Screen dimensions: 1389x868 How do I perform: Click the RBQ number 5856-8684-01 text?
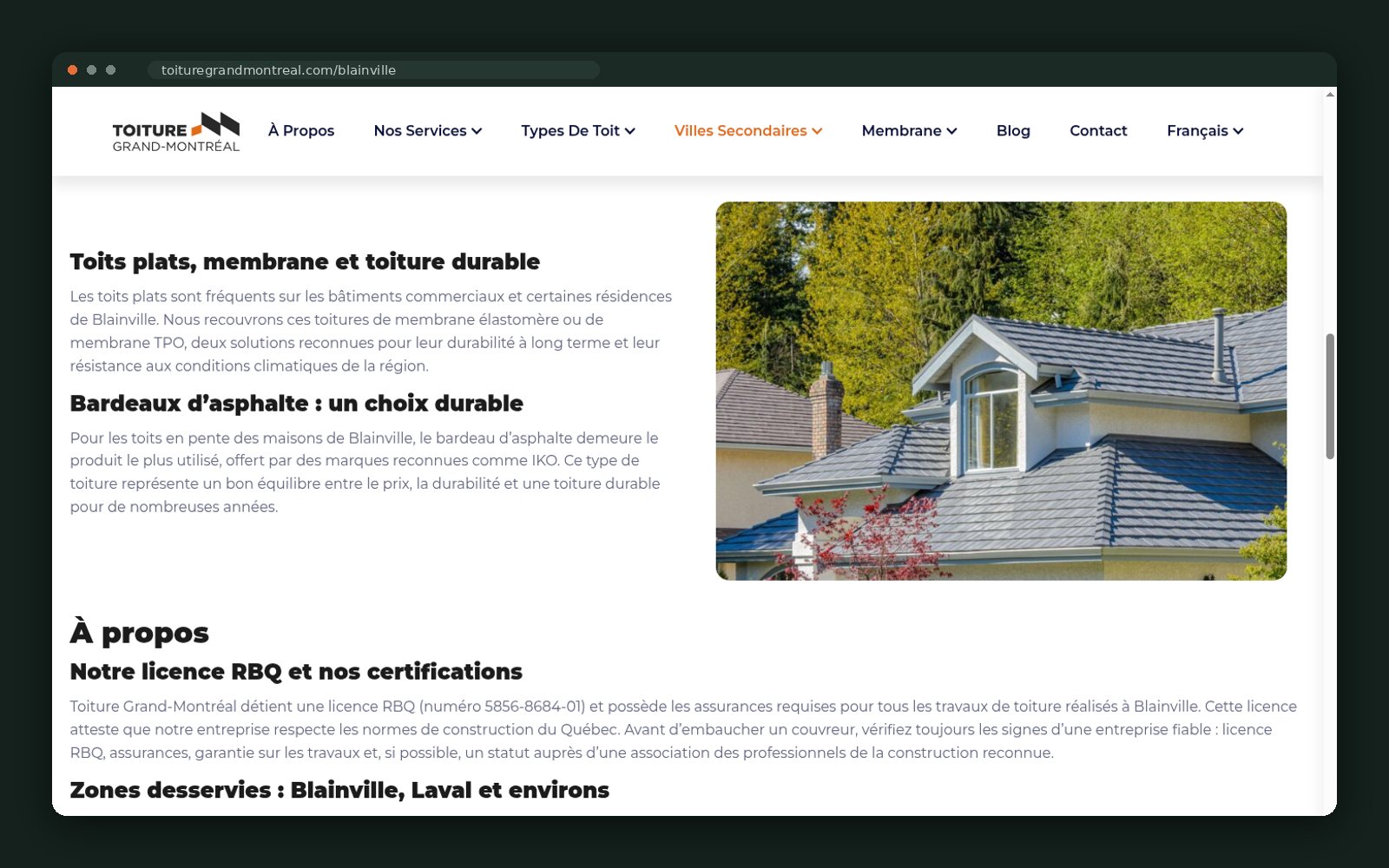pyautogui.click(x=531, y=707)
